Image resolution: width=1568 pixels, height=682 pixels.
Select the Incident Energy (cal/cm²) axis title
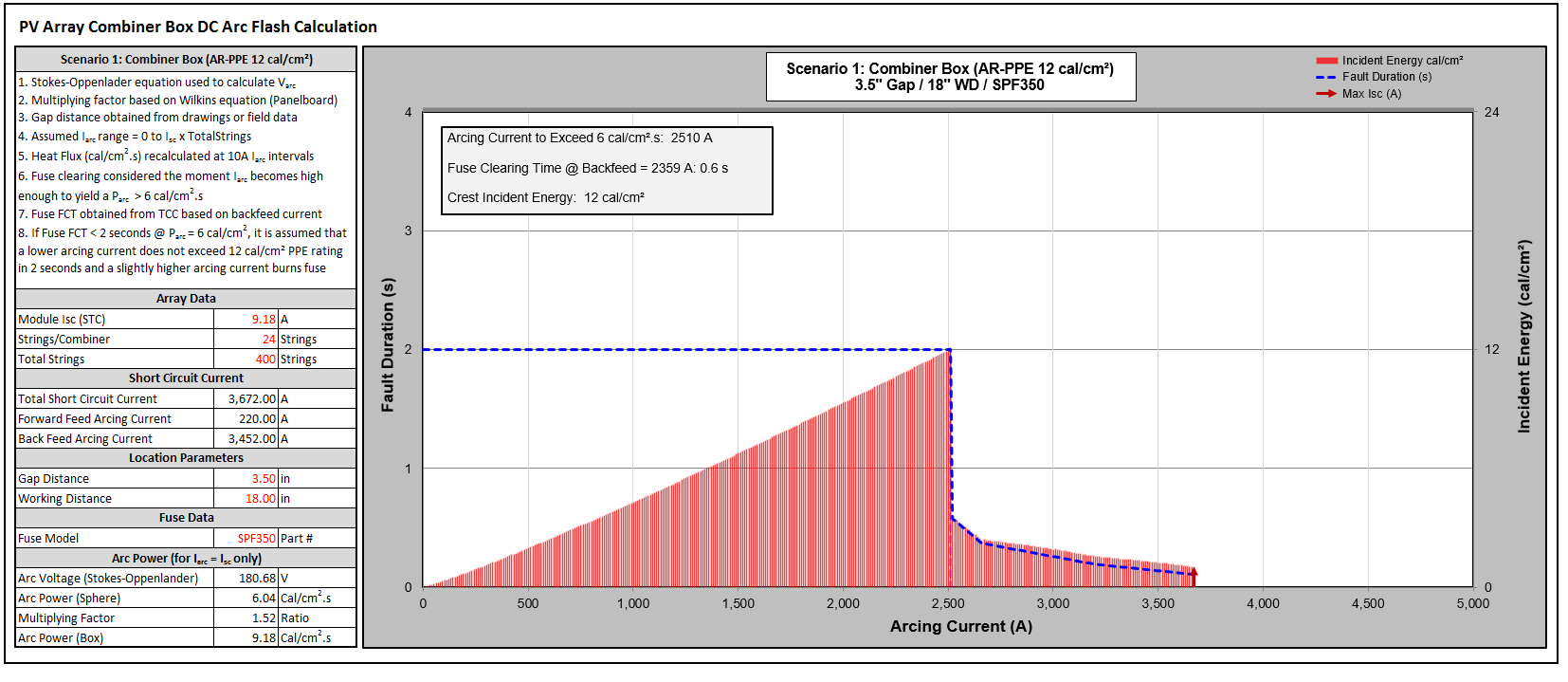(1523, 337)
